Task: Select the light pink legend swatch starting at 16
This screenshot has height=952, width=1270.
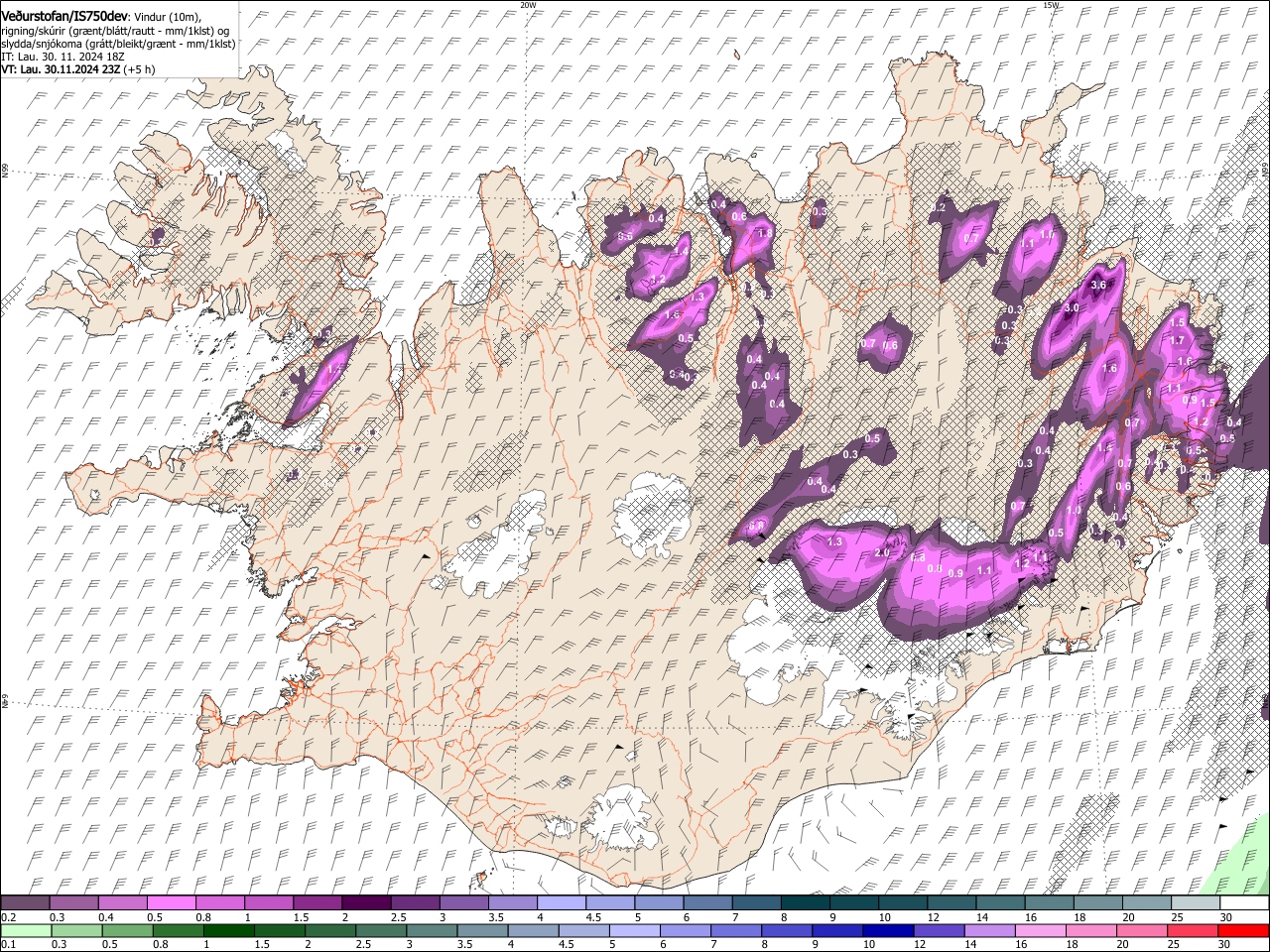Action: [x=1040, y=931]
